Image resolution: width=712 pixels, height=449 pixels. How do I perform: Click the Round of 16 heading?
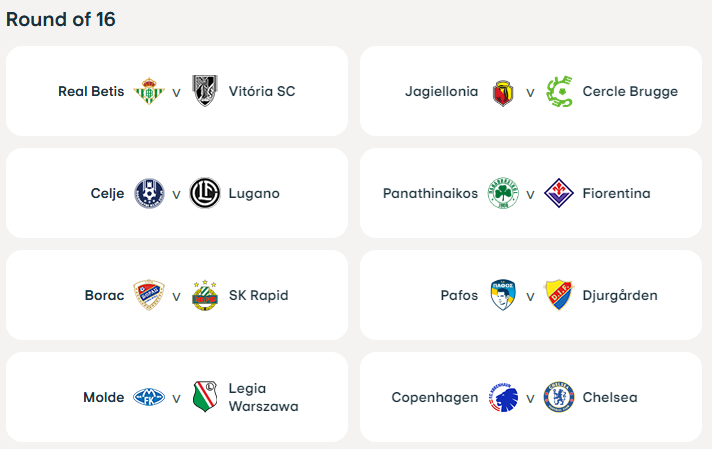60,19
